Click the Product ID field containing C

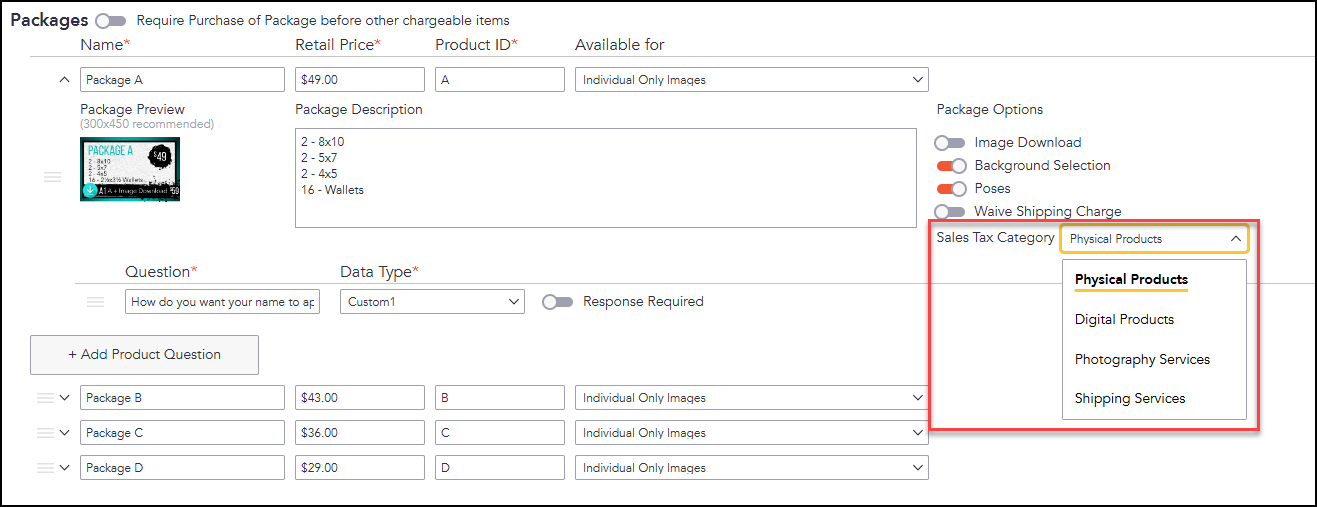point(500,433)
